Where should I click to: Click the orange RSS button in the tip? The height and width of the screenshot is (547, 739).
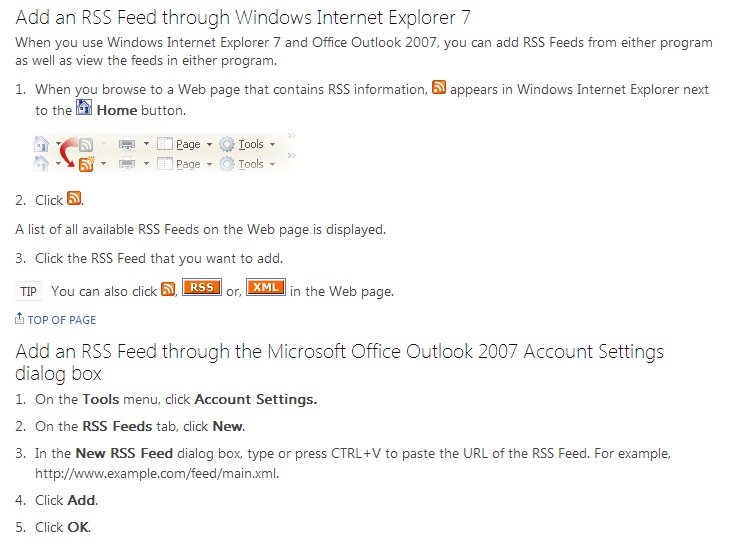(202, 290)
